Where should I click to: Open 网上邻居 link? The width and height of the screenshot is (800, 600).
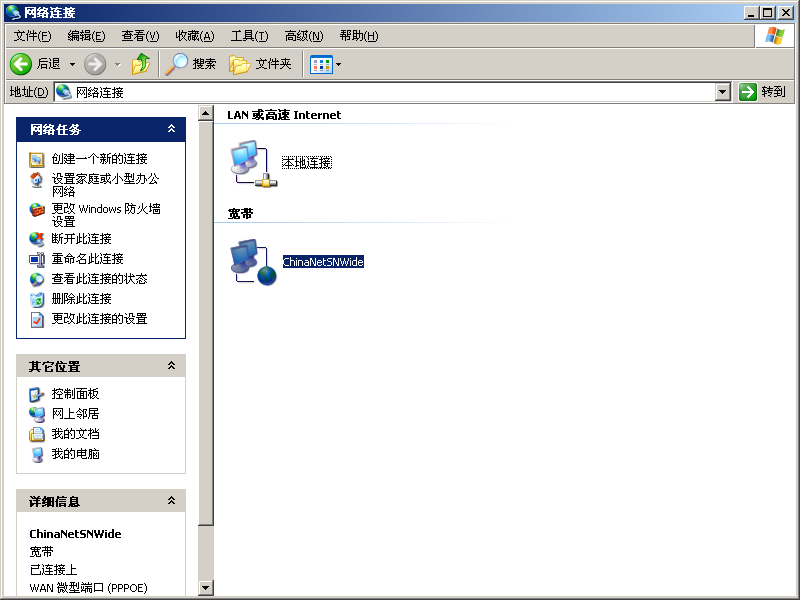click(x=76, y=414)
